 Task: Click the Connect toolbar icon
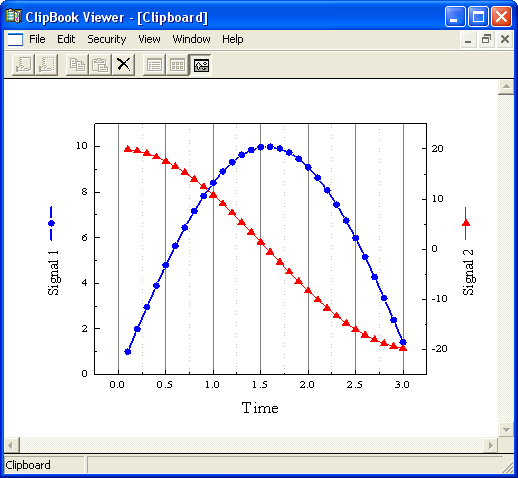coord(23,65)
